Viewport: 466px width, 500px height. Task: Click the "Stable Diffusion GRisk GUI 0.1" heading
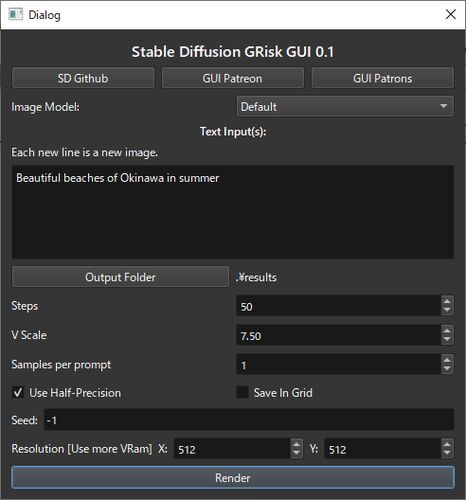233,52
